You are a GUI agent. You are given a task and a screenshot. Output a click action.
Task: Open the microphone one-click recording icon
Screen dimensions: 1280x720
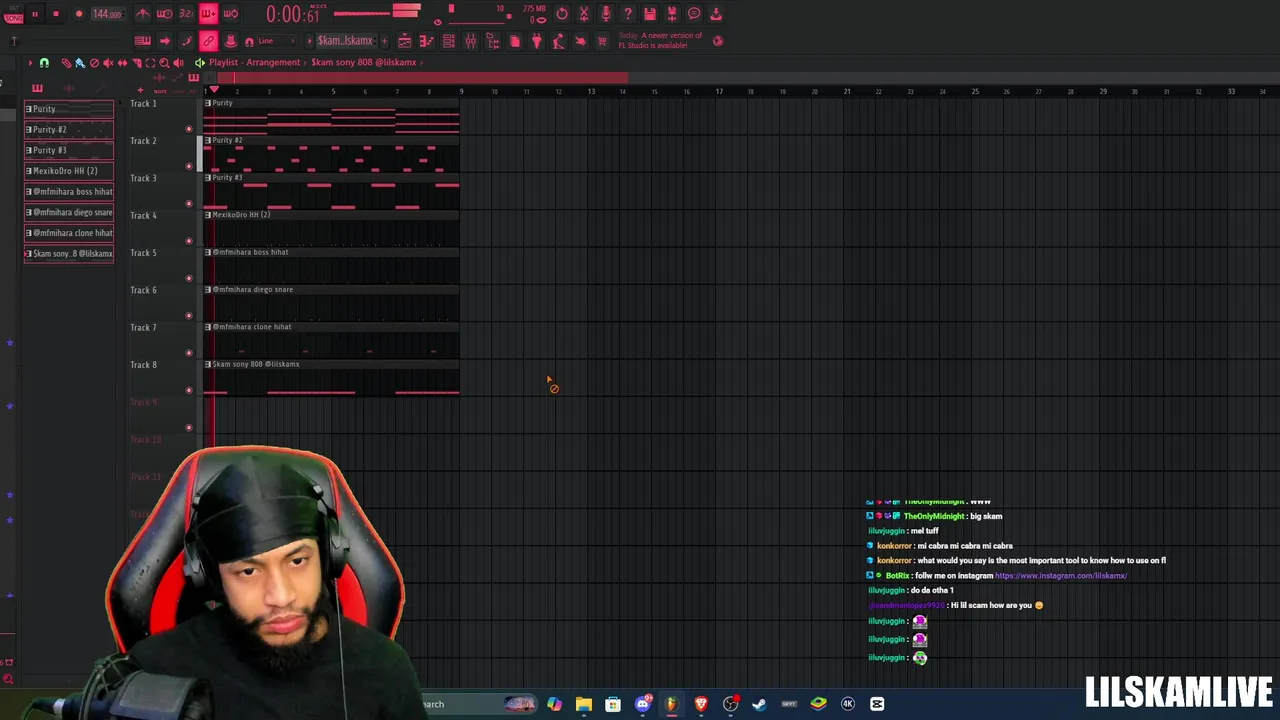pos(606,14)
